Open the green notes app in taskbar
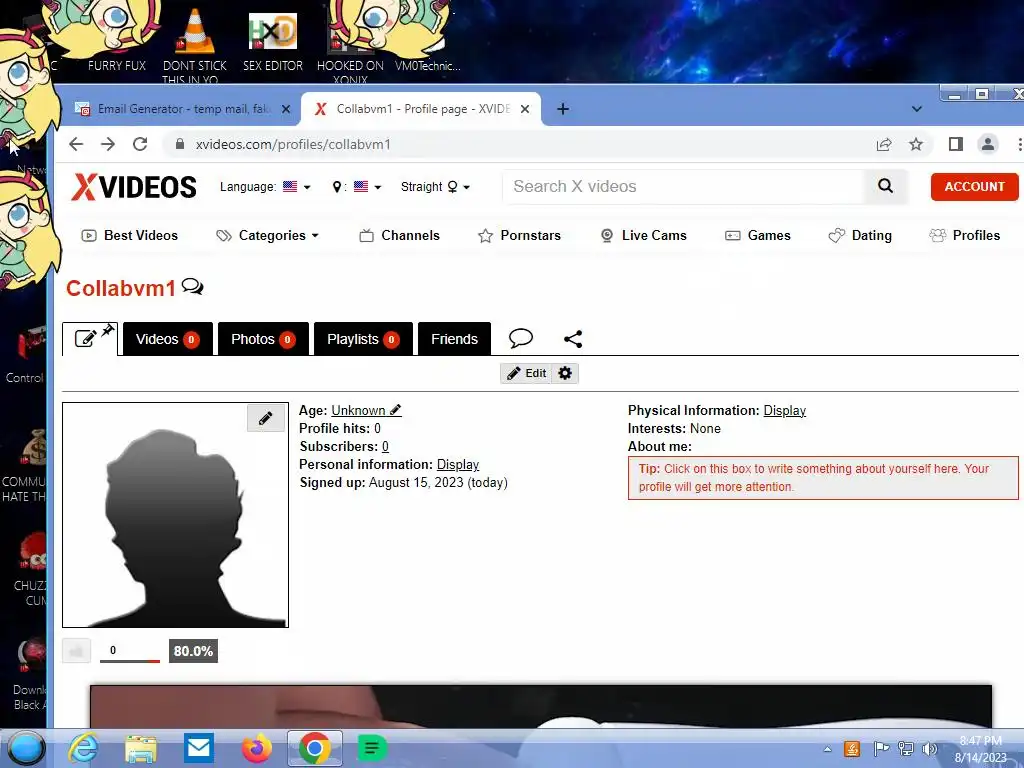 (x=372, y=748)
